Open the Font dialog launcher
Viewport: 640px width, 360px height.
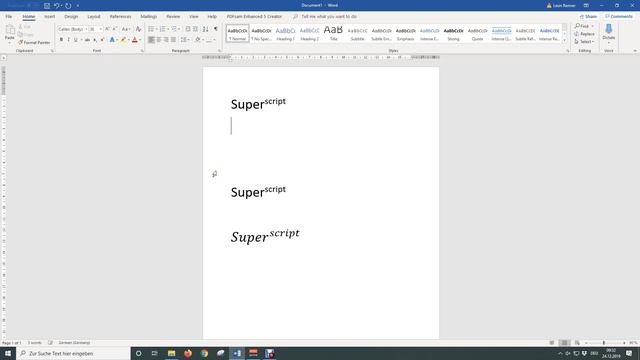click(142, 51)
